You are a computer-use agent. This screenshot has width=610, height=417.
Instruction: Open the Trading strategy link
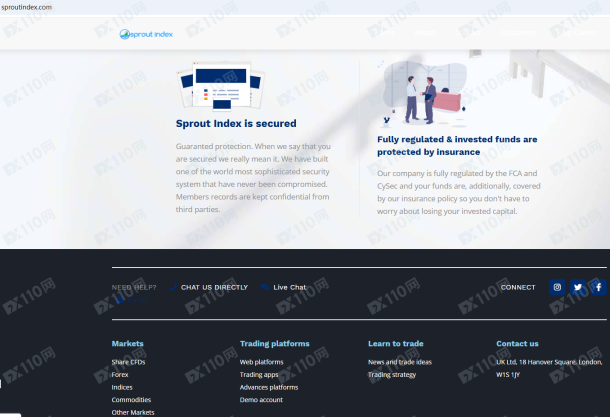392,375
